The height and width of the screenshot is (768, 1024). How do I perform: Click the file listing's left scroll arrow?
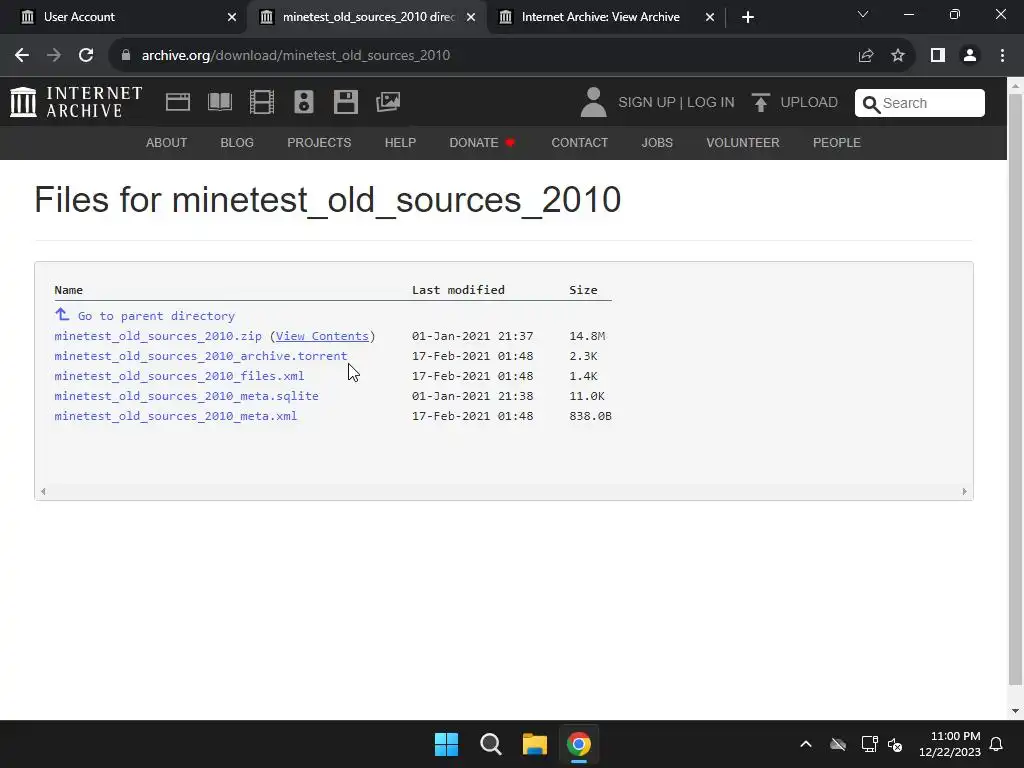pos(43,492)
